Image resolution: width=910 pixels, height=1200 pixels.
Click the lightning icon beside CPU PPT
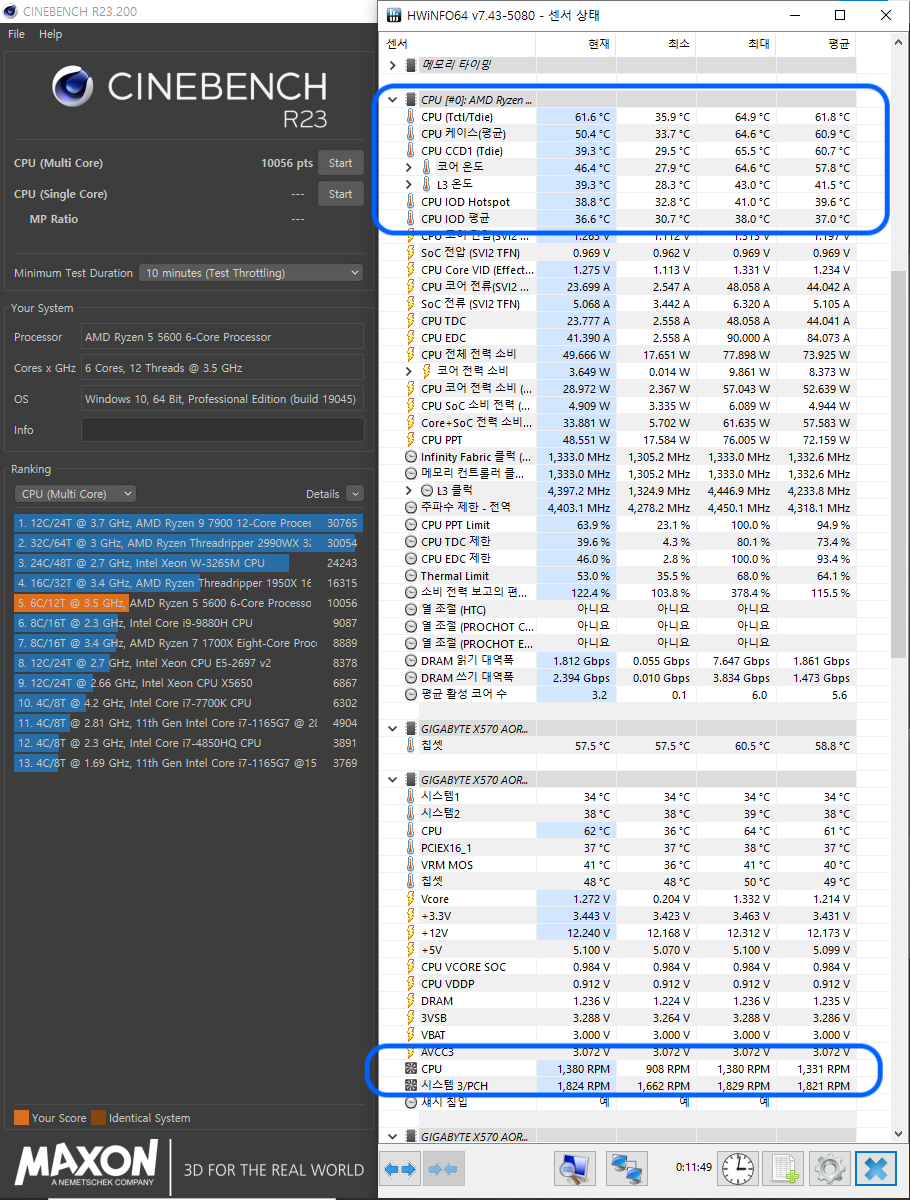click(411, 440)
